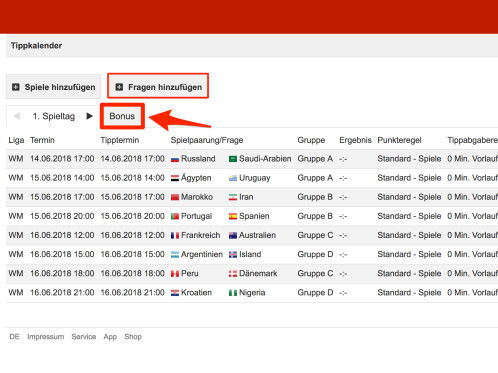Image resolution: width=498 pixels, height=373 pixels.
Task: Select team name Spanien
Action: point(254,216)
